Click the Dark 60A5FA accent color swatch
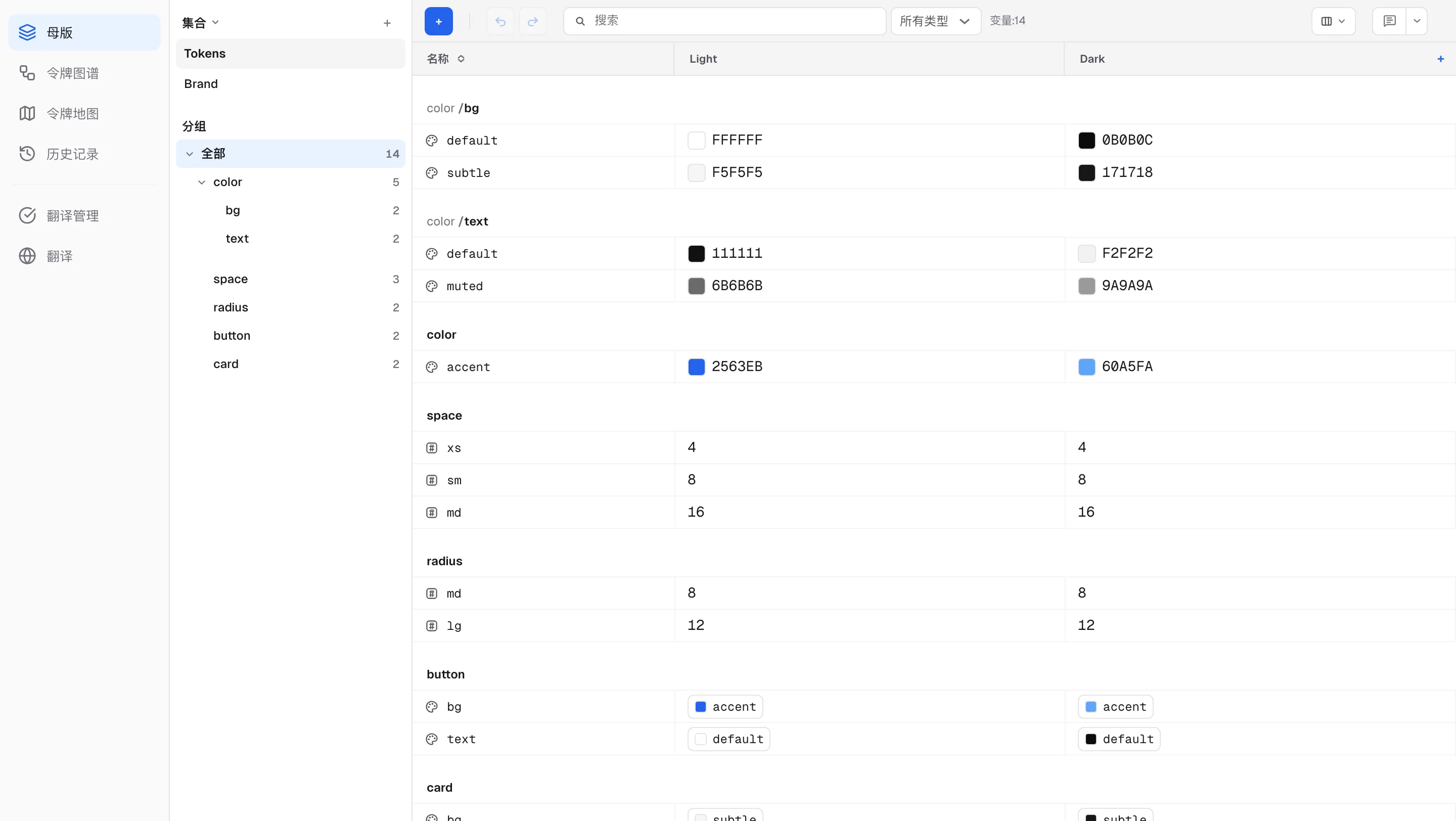Screen dimensions: 1456x821 1086,367
